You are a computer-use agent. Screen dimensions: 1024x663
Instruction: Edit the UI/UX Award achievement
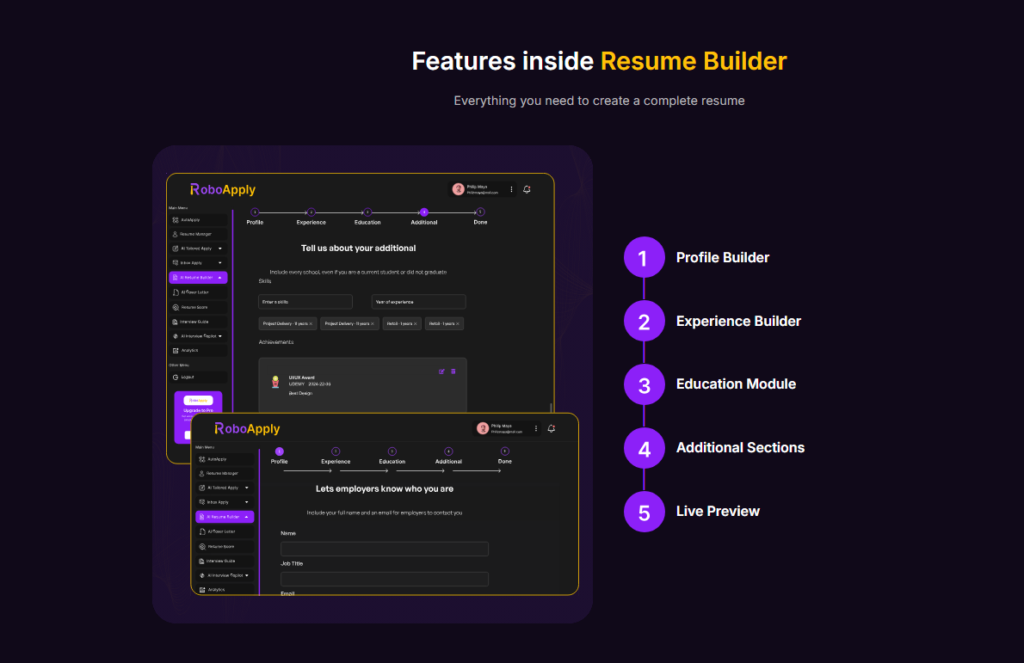442,371
